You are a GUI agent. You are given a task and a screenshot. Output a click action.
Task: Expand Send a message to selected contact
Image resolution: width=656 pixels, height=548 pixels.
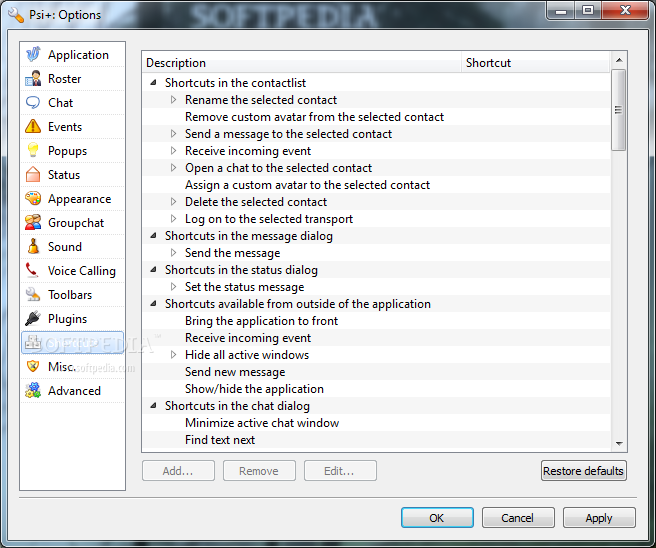(x=174, y=134)
